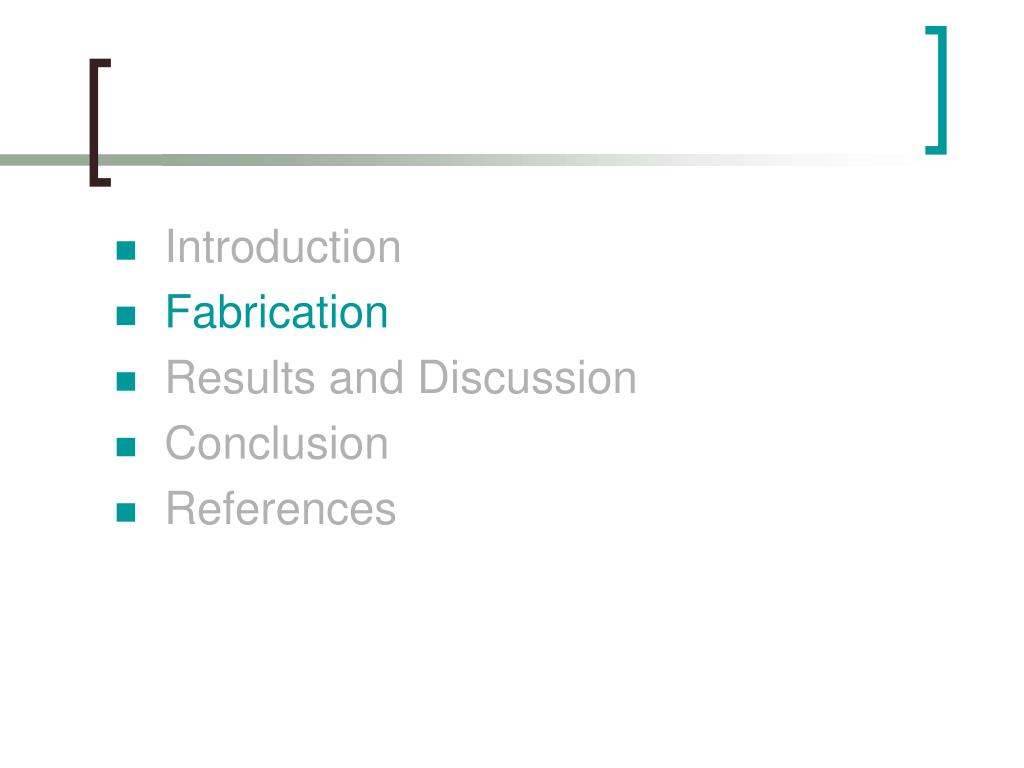The image size is (1024, 768).
Task: Open the Results and Discussion entry
Action: click(401, 378)
